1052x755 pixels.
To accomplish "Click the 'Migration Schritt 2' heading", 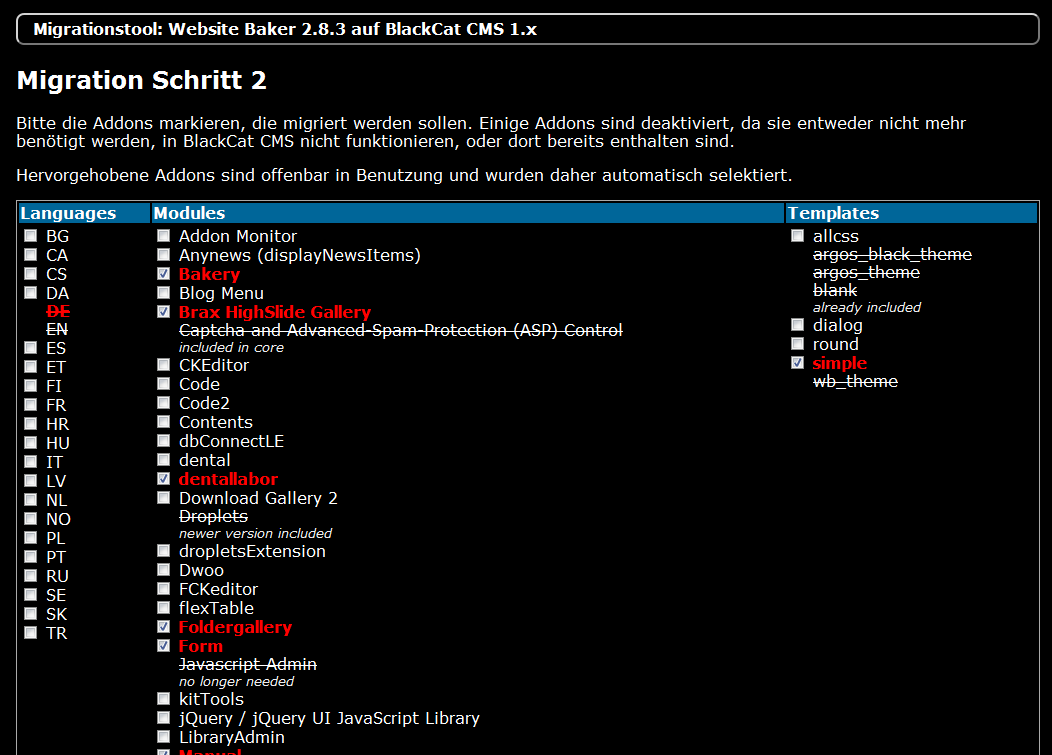I will 142,81.
